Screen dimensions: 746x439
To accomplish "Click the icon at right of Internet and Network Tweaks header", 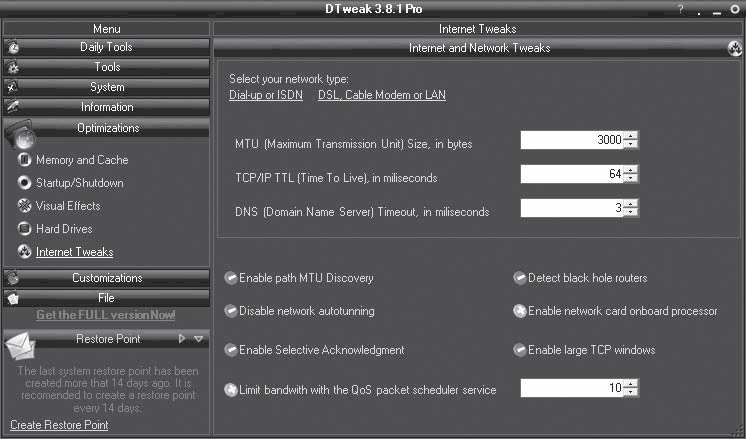I will (x=735, y=48).
